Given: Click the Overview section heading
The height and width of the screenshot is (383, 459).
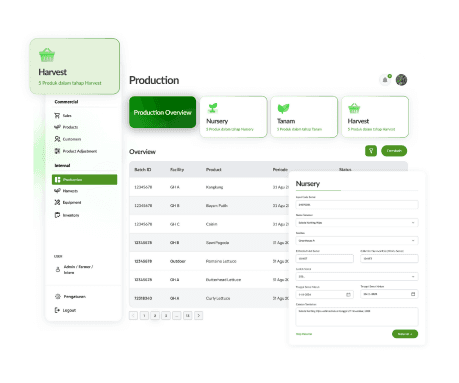Looking at the screenshot, I should (142, 152).
